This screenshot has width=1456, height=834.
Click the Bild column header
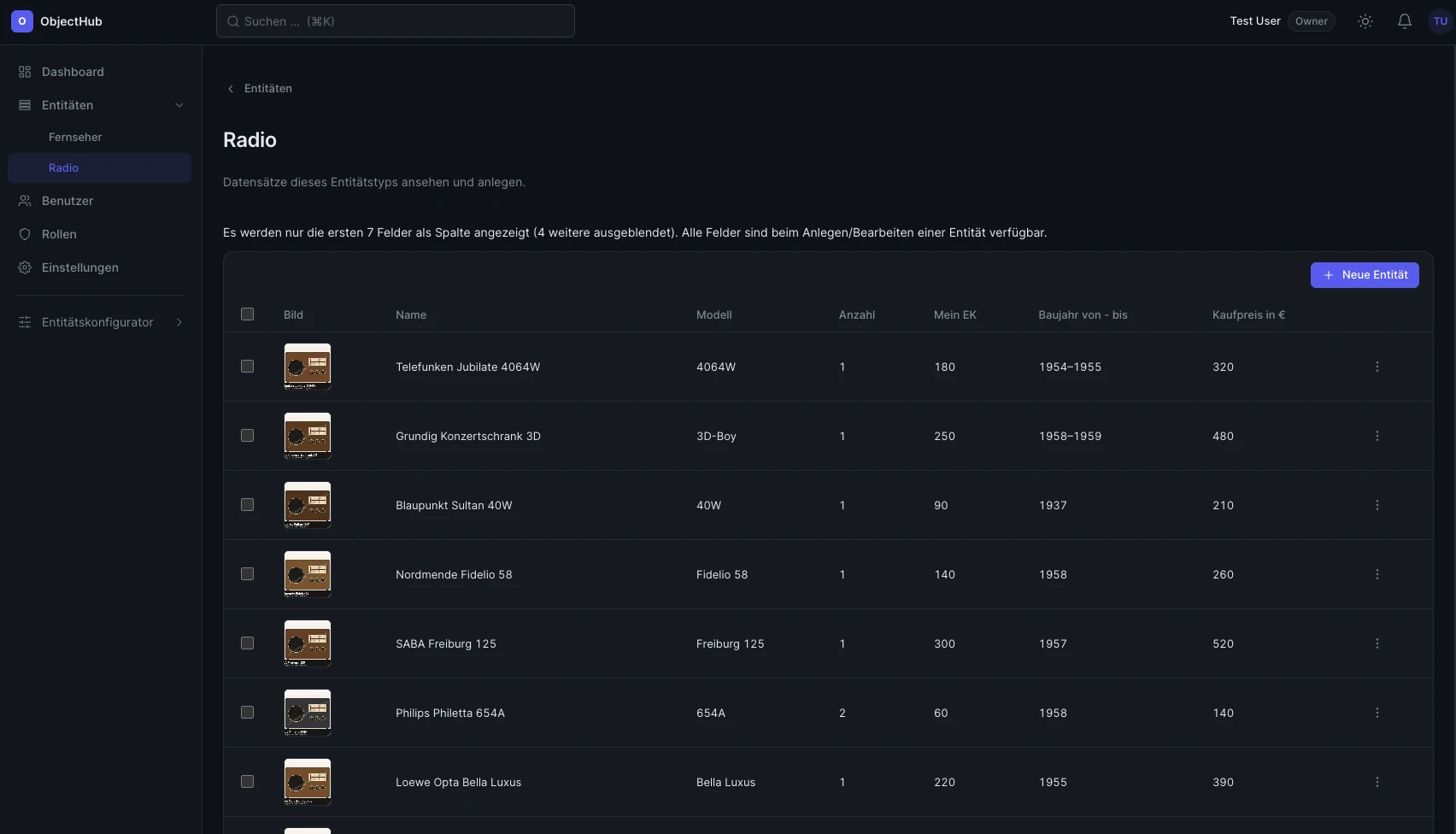(x=294, y=315)
